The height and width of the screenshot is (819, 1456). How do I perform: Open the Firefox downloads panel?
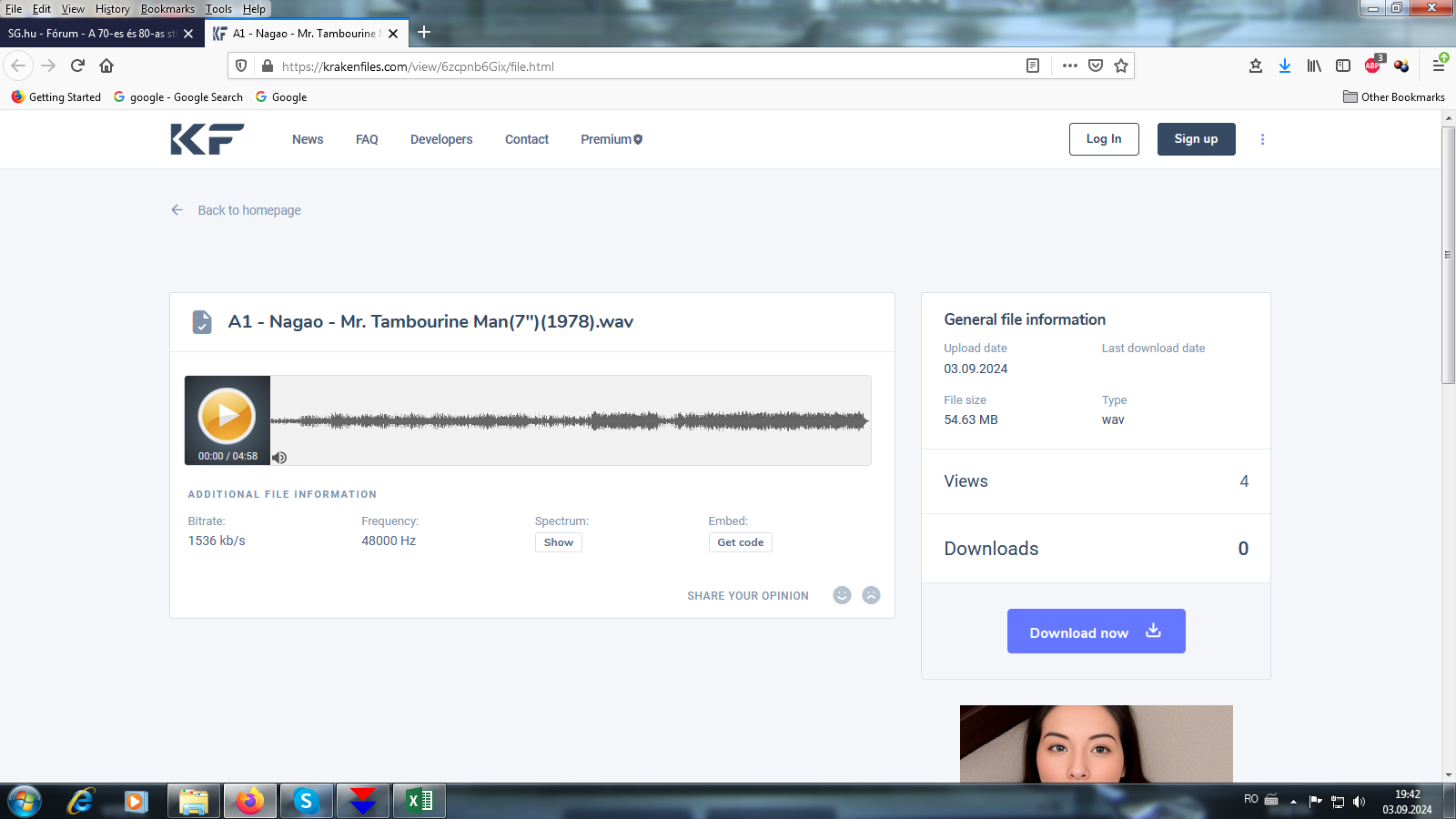point(1285,66)
